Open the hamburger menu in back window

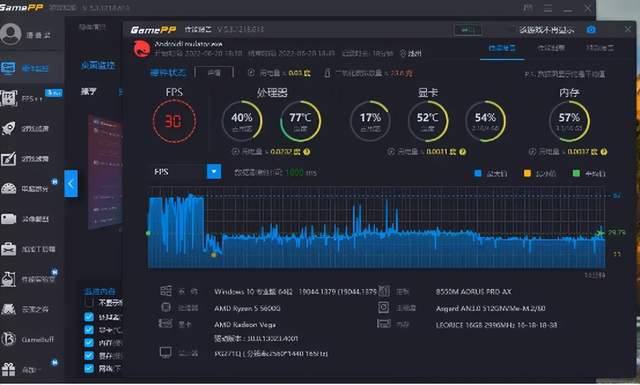pyautogui.click(x=548, y=8)
